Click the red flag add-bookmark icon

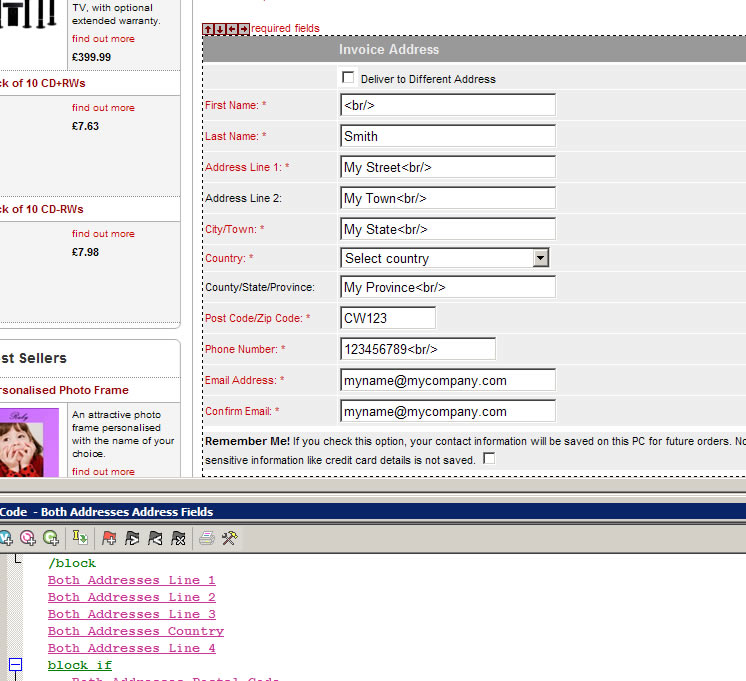click(x=107, y=538)
